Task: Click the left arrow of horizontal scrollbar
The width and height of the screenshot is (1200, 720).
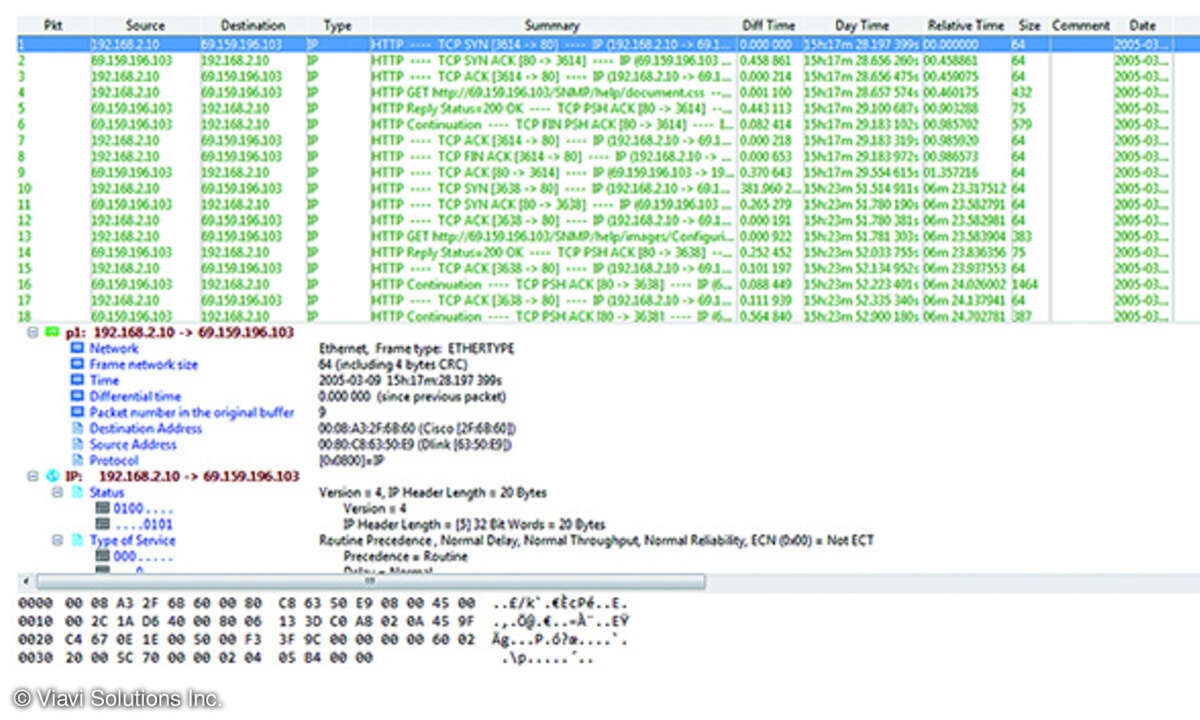Action: coord(26,581)
